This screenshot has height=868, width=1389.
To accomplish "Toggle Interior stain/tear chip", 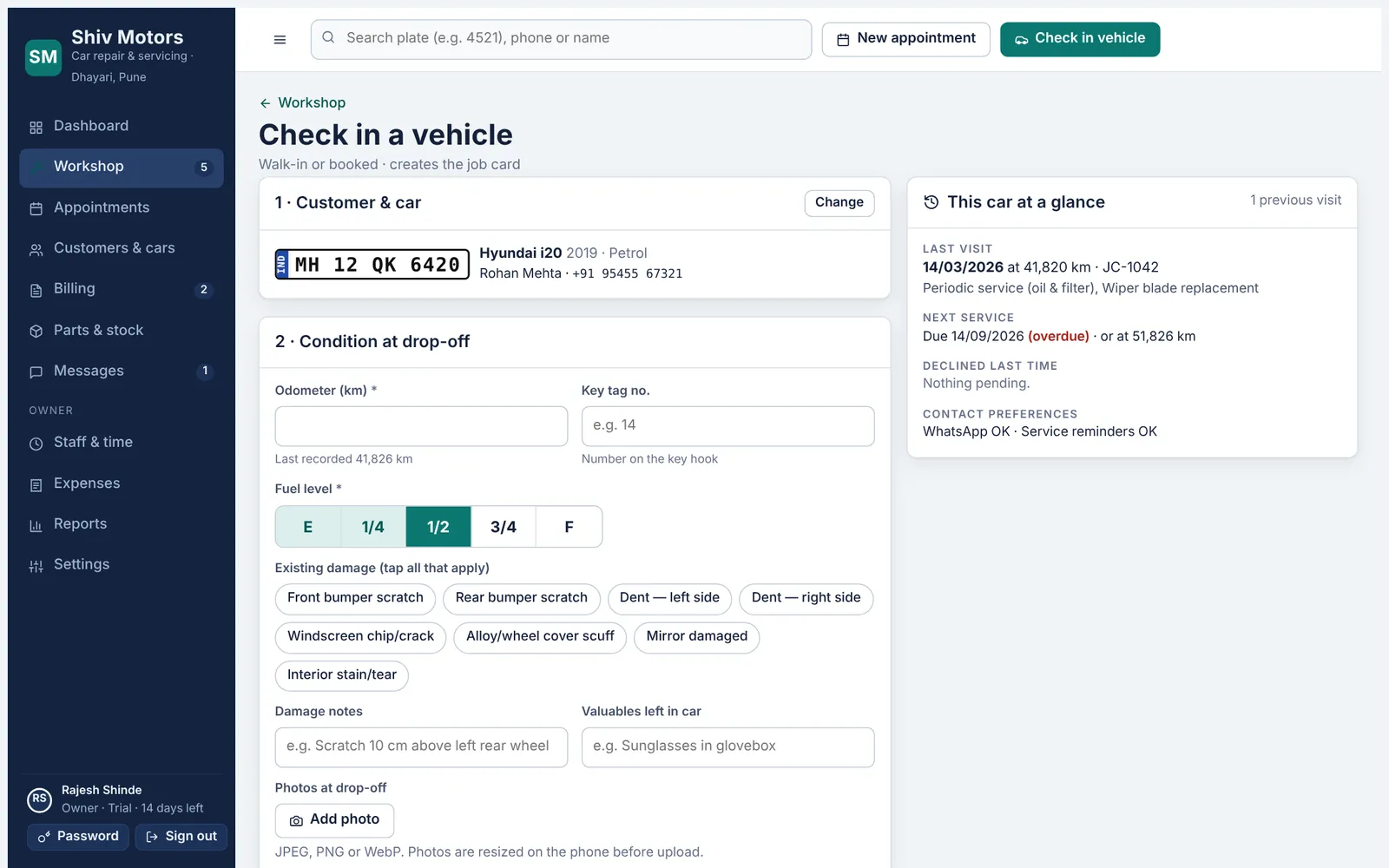I will (x=341, y=675).
